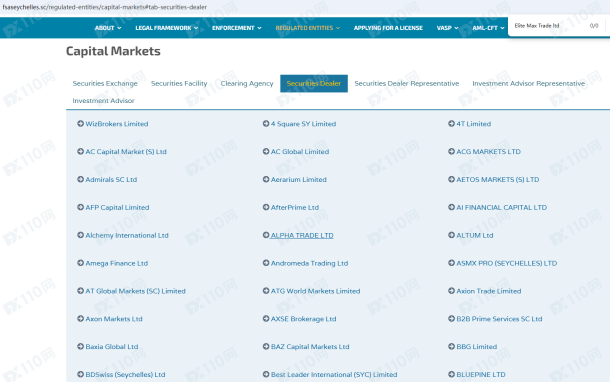This screenshot has height=382, width=610.
Task: Open the BBG Limited link
Action: (477, 347)
